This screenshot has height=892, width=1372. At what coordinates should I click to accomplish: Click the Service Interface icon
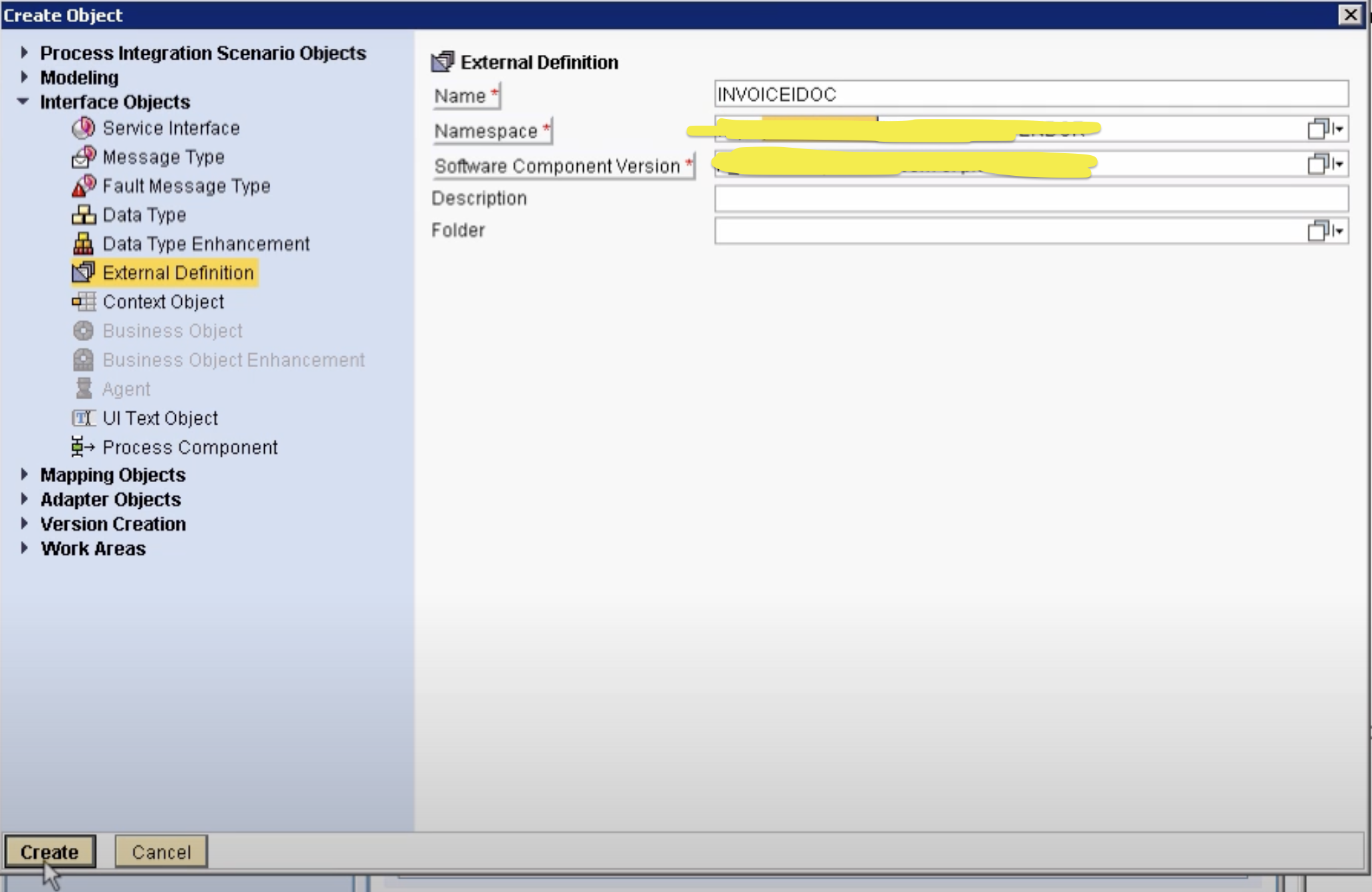[x=84, y=128]
